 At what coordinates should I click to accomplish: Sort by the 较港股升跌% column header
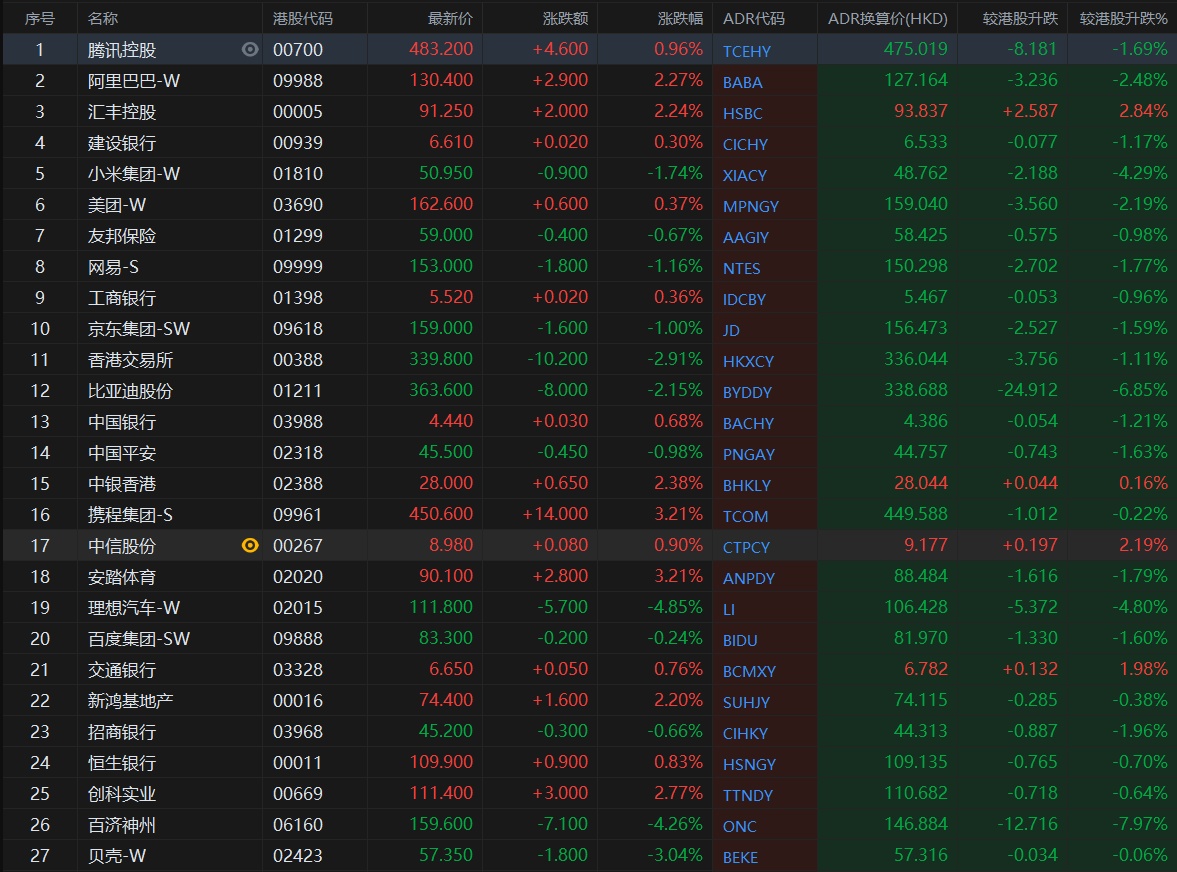point(1123,19)
